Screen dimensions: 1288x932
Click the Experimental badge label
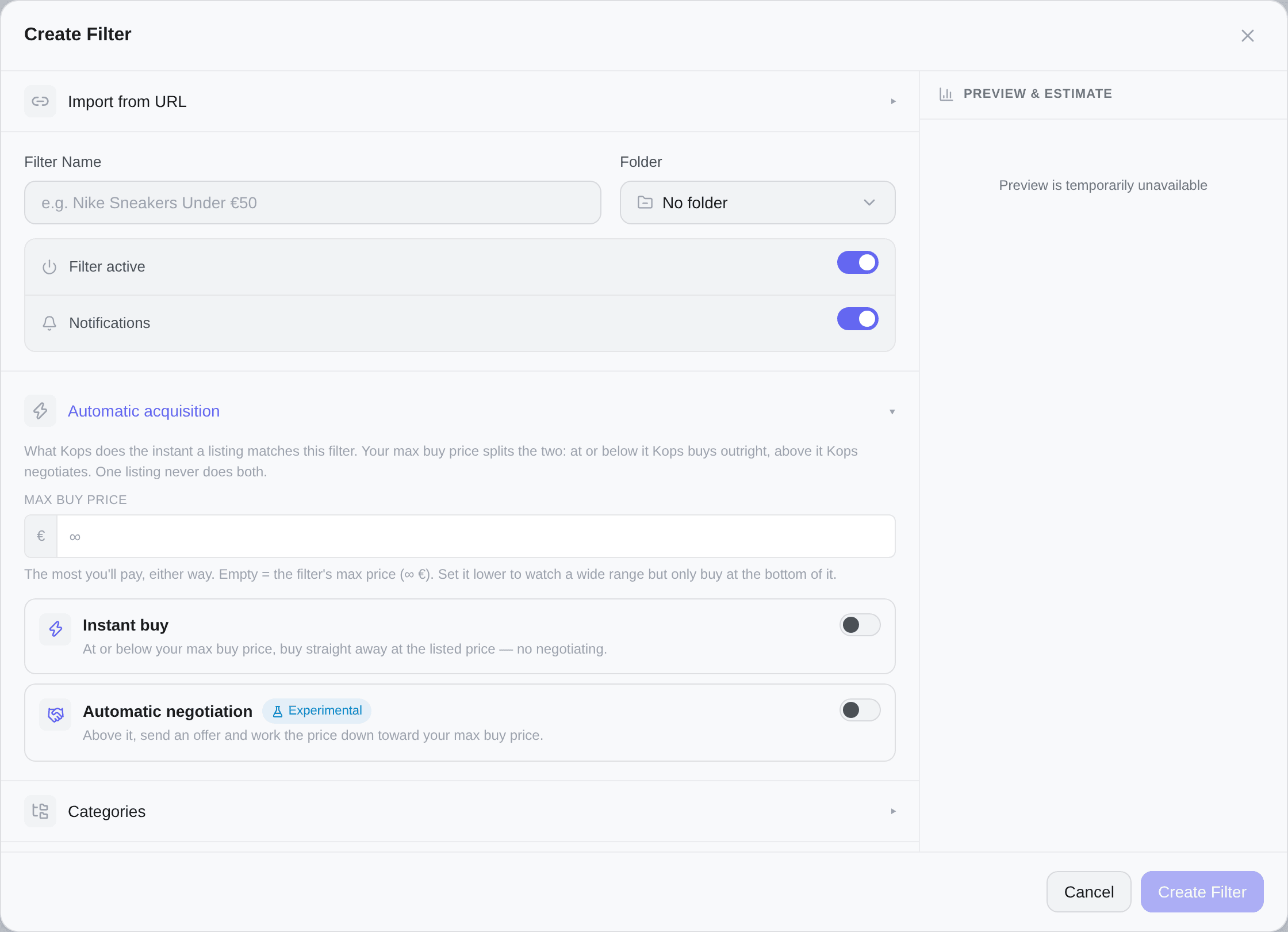tap(325, 711)
